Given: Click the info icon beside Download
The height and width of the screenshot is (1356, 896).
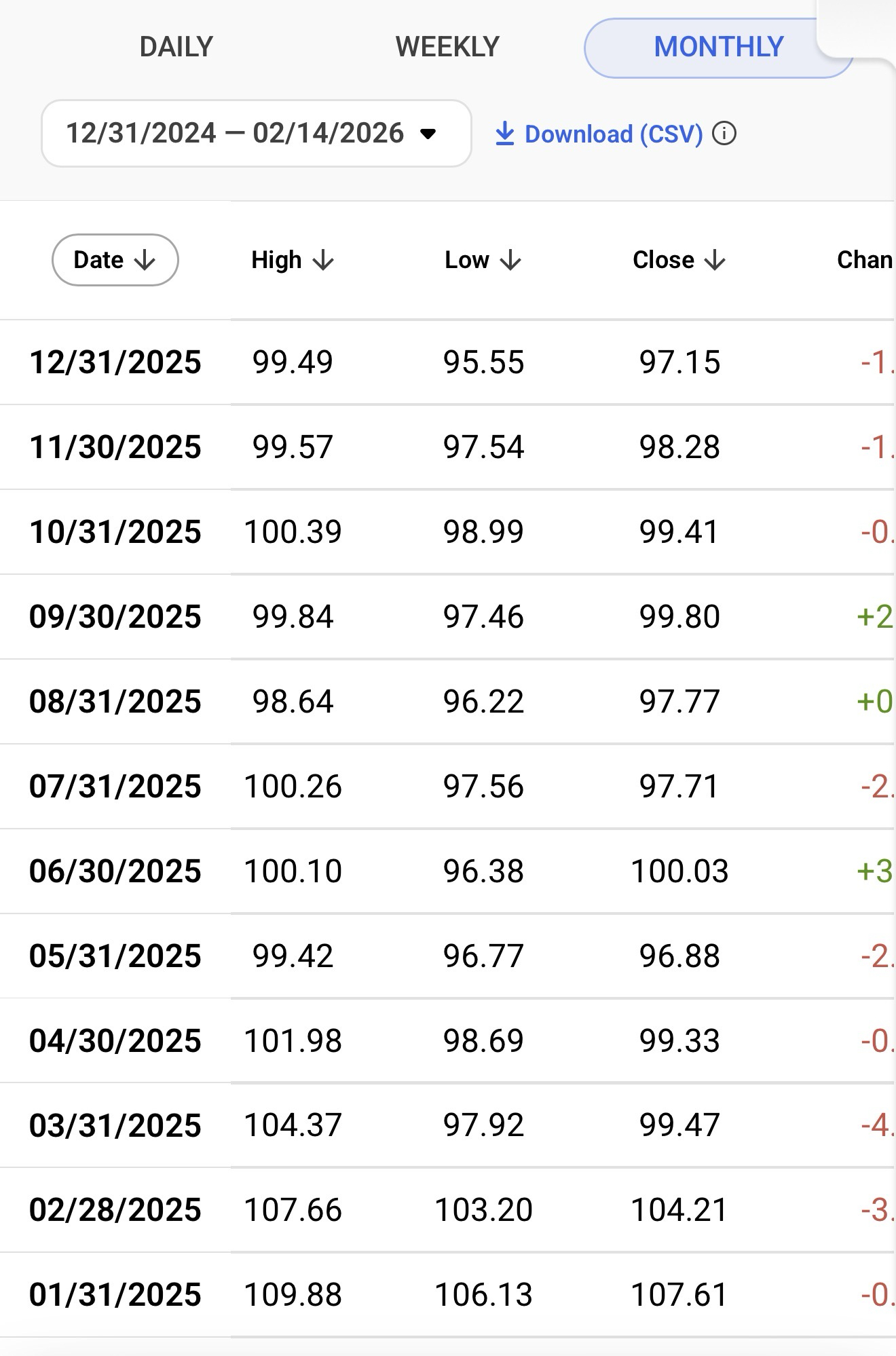Looking at the screenshot, I should (724, 134).
